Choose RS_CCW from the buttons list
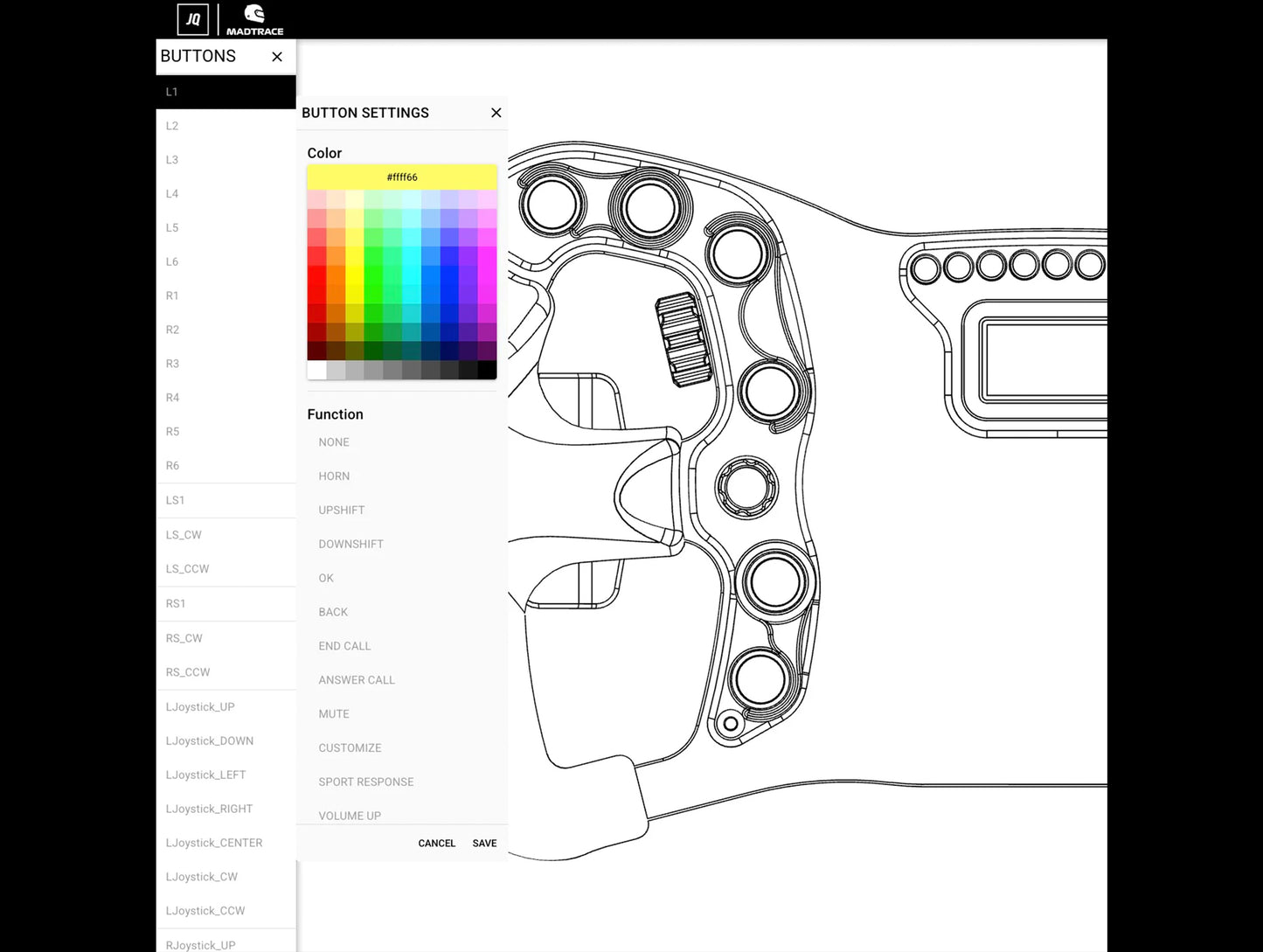 pyautogui.click(x=225, y=671)
